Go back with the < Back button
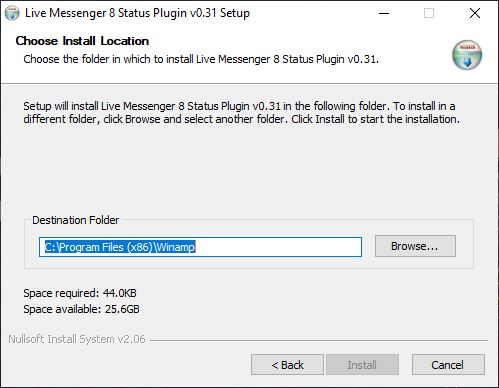499x388 pixels. (287, 365)
